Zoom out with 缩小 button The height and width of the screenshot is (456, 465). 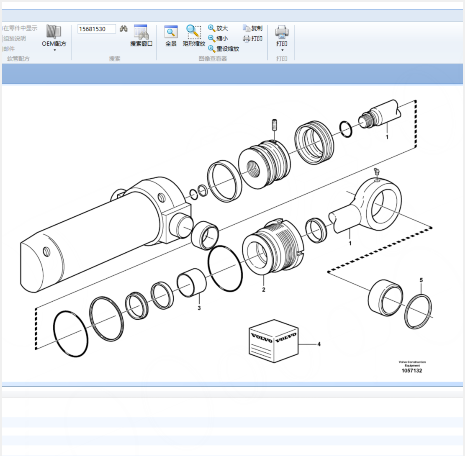click(x=218, y=38)
